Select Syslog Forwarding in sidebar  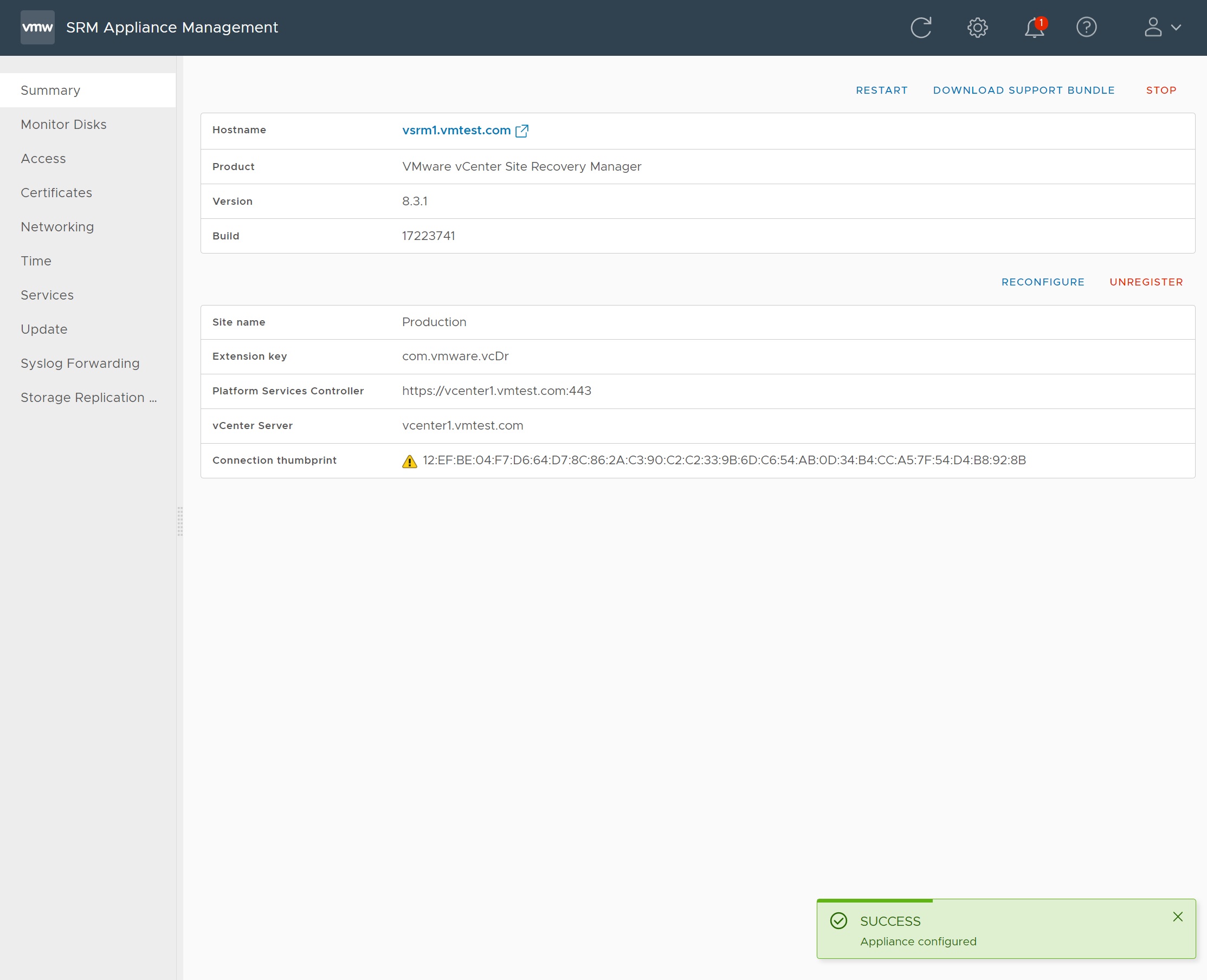tap(80, 364)
